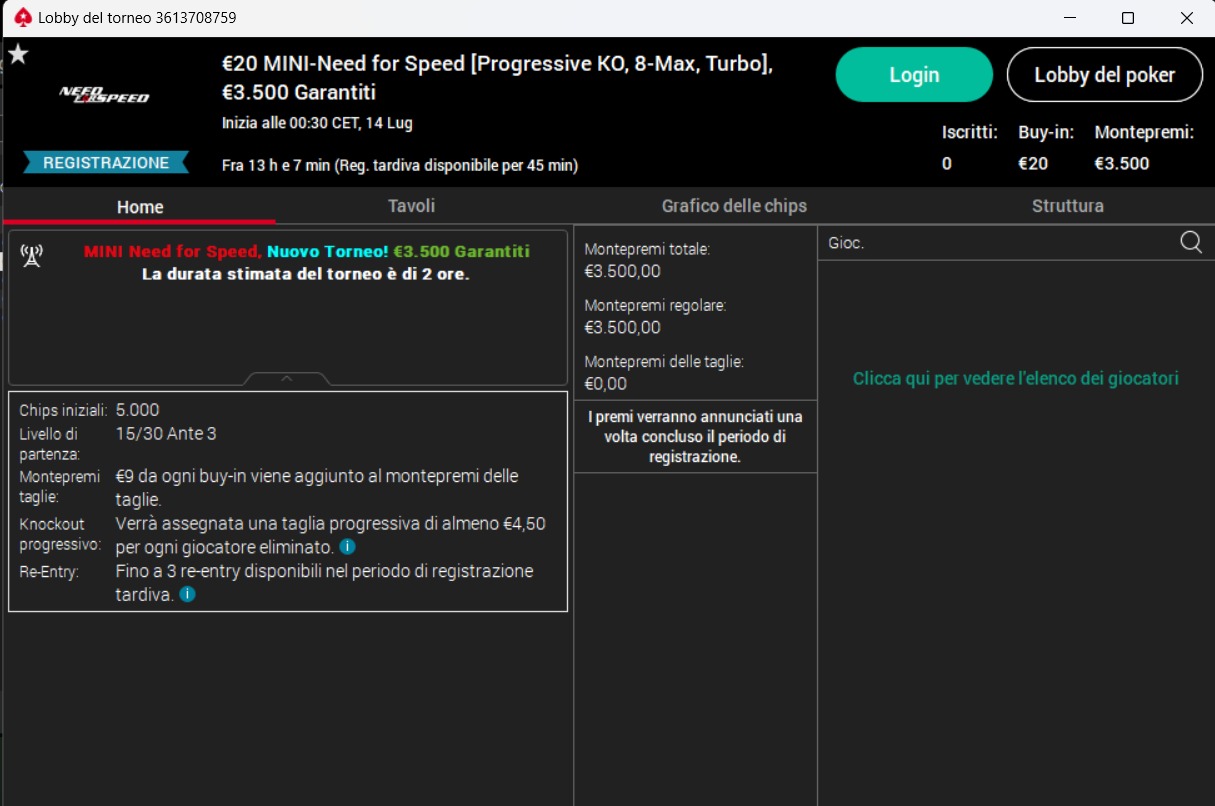The width and height of the screenshot is (1215, 806).
Task: Click the header Montepremi value €3.500
Action: point(1122,163)
